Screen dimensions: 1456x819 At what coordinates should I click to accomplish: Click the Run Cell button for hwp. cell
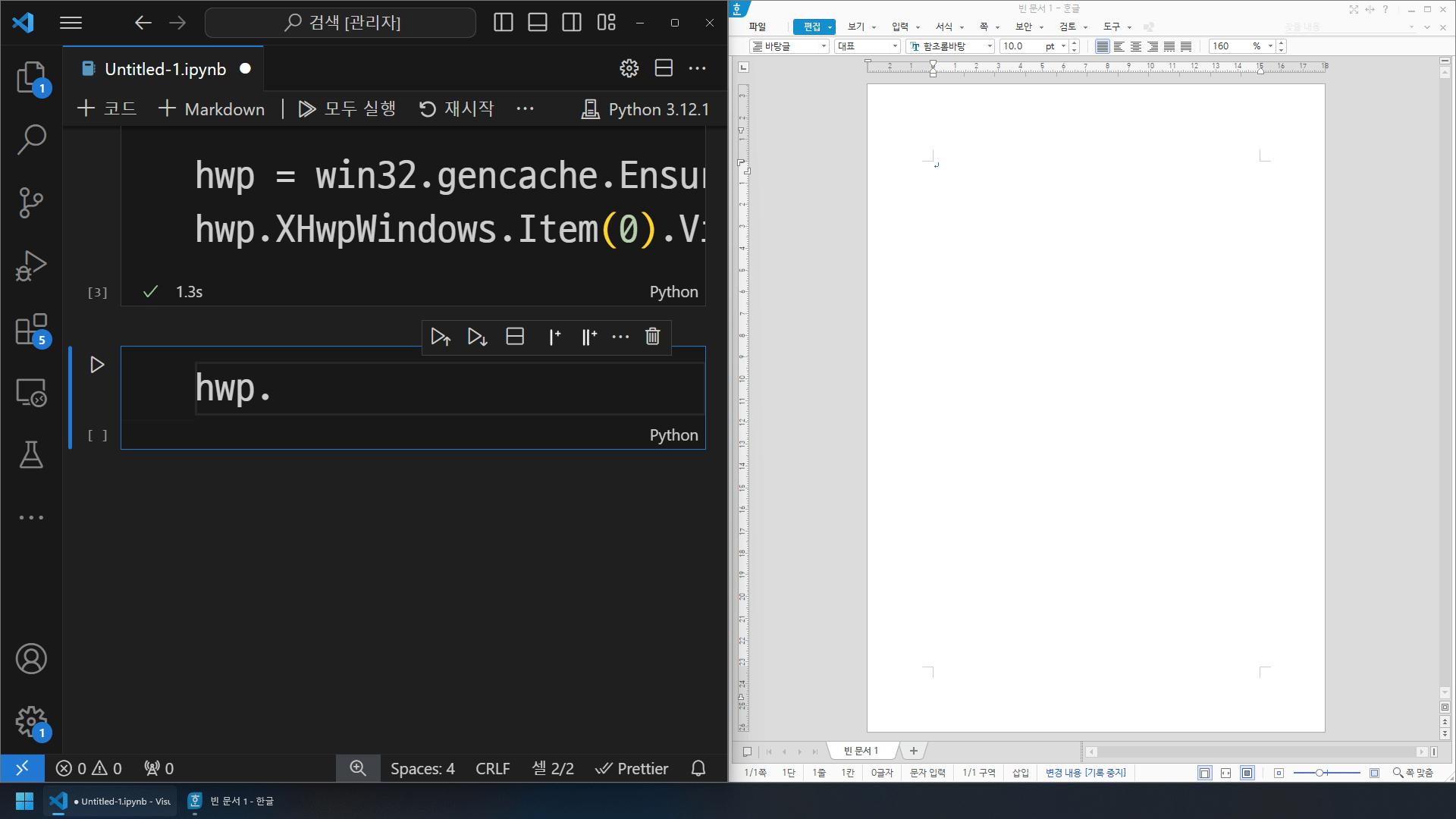click(x=97, y=364)
